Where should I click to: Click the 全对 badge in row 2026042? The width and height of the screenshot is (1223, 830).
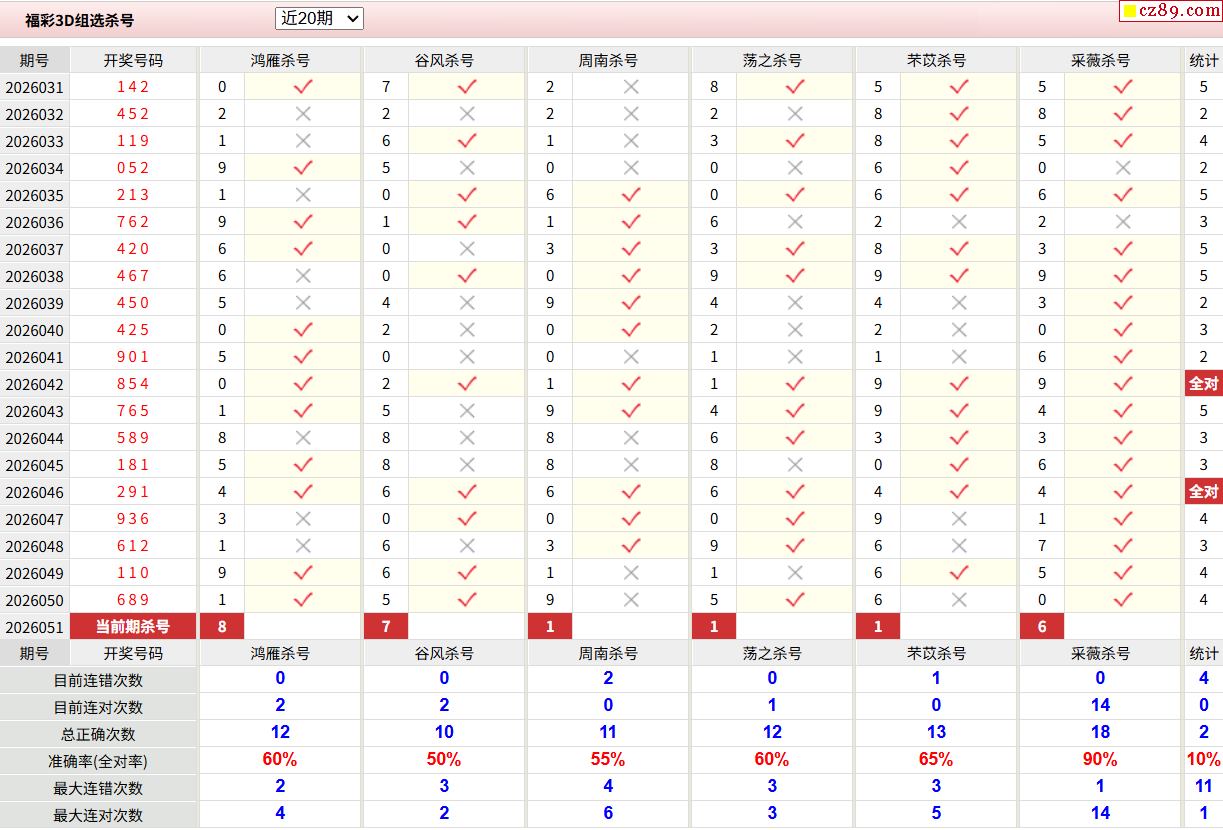[1203, 384]
